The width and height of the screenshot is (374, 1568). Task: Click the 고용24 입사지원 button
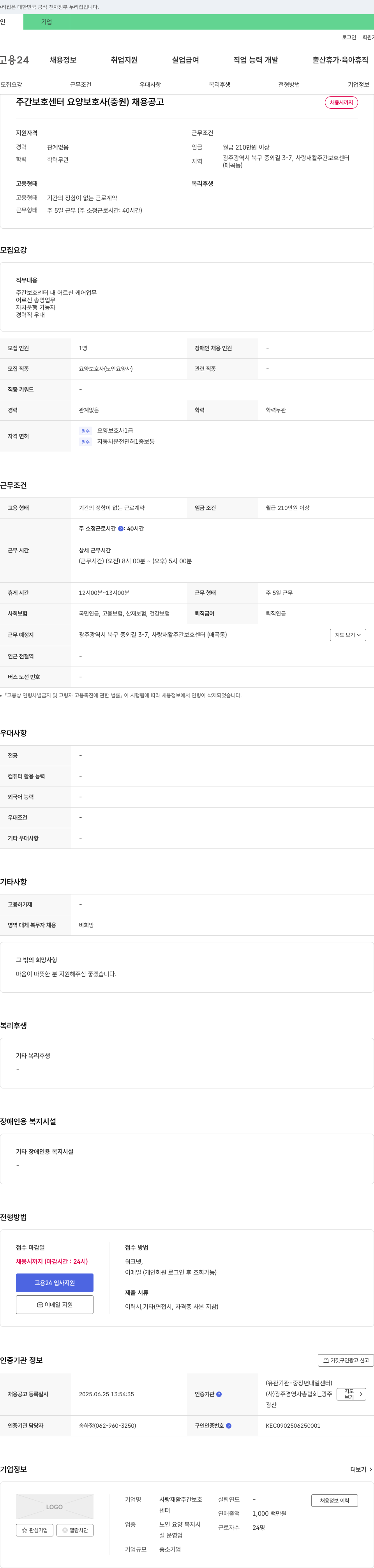[x=55, y=1282]
